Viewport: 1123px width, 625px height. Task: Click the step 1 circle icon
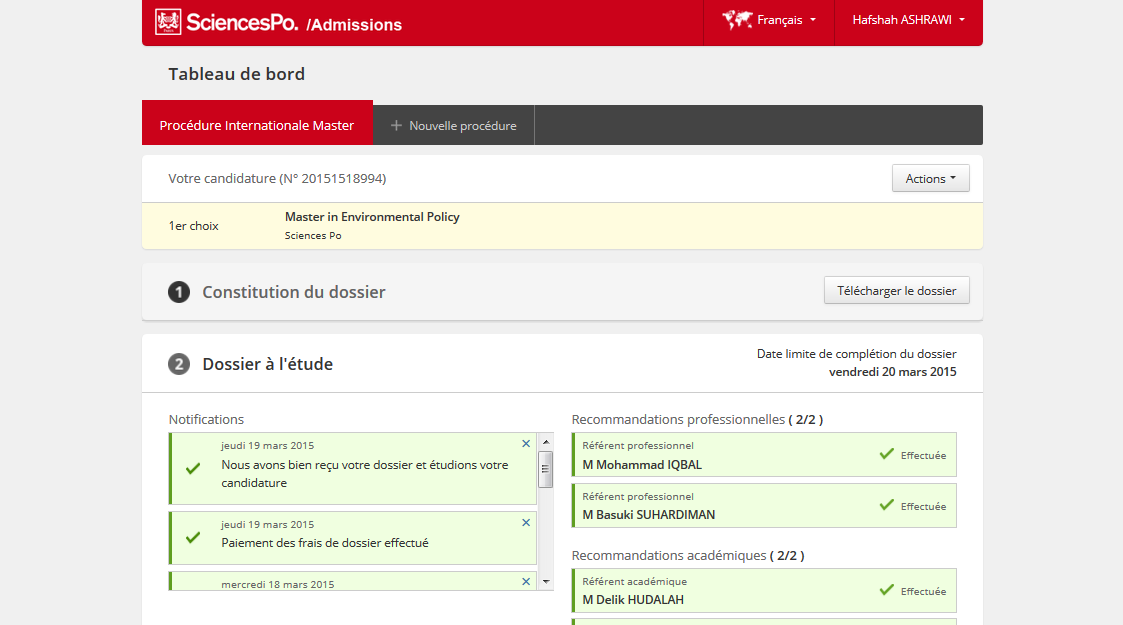[x=179, y=292]
